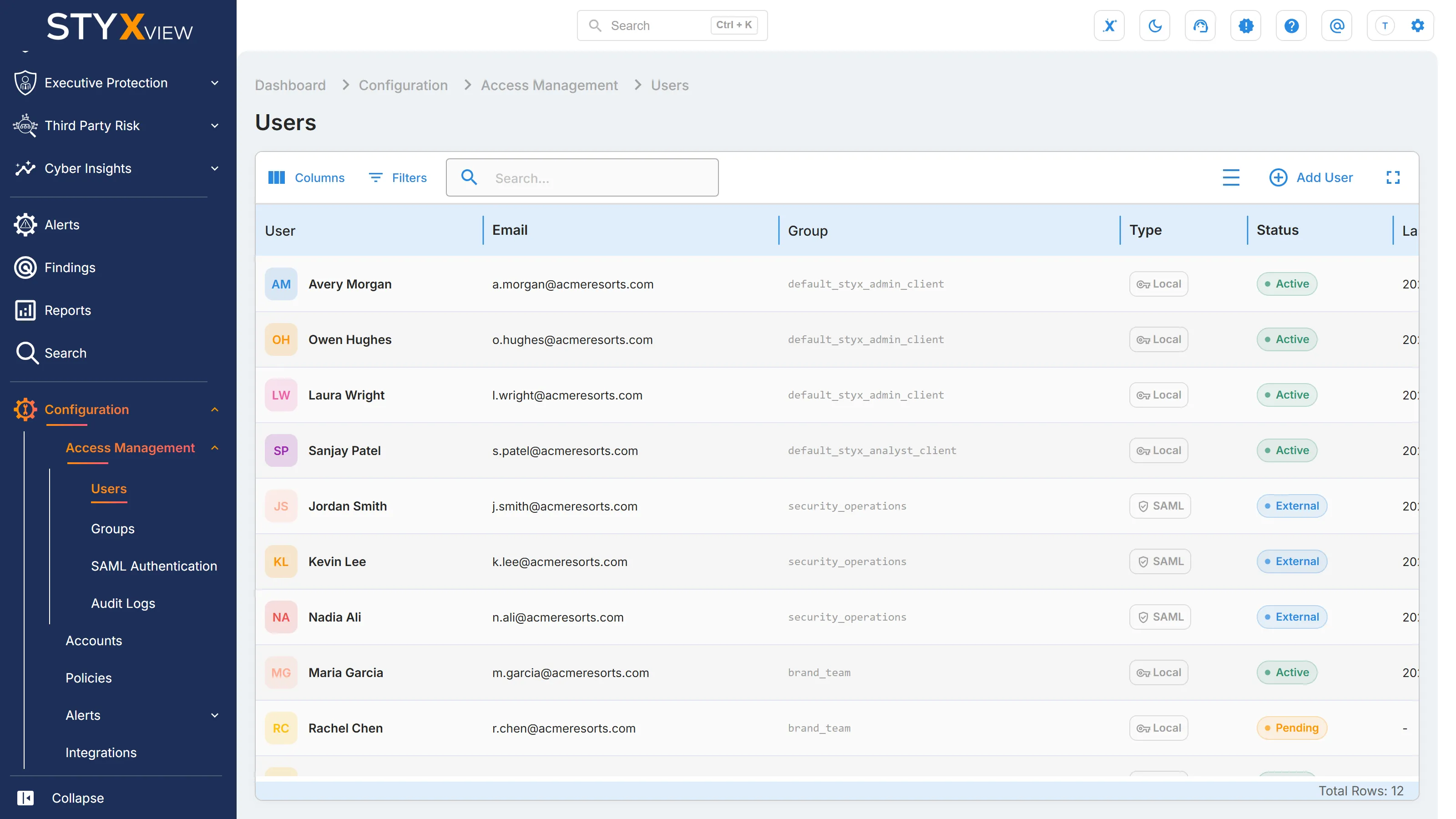Viewport: 1456px width, 819px height.
Task: Open Policies in the sidebar
Action: click(88, 678)
